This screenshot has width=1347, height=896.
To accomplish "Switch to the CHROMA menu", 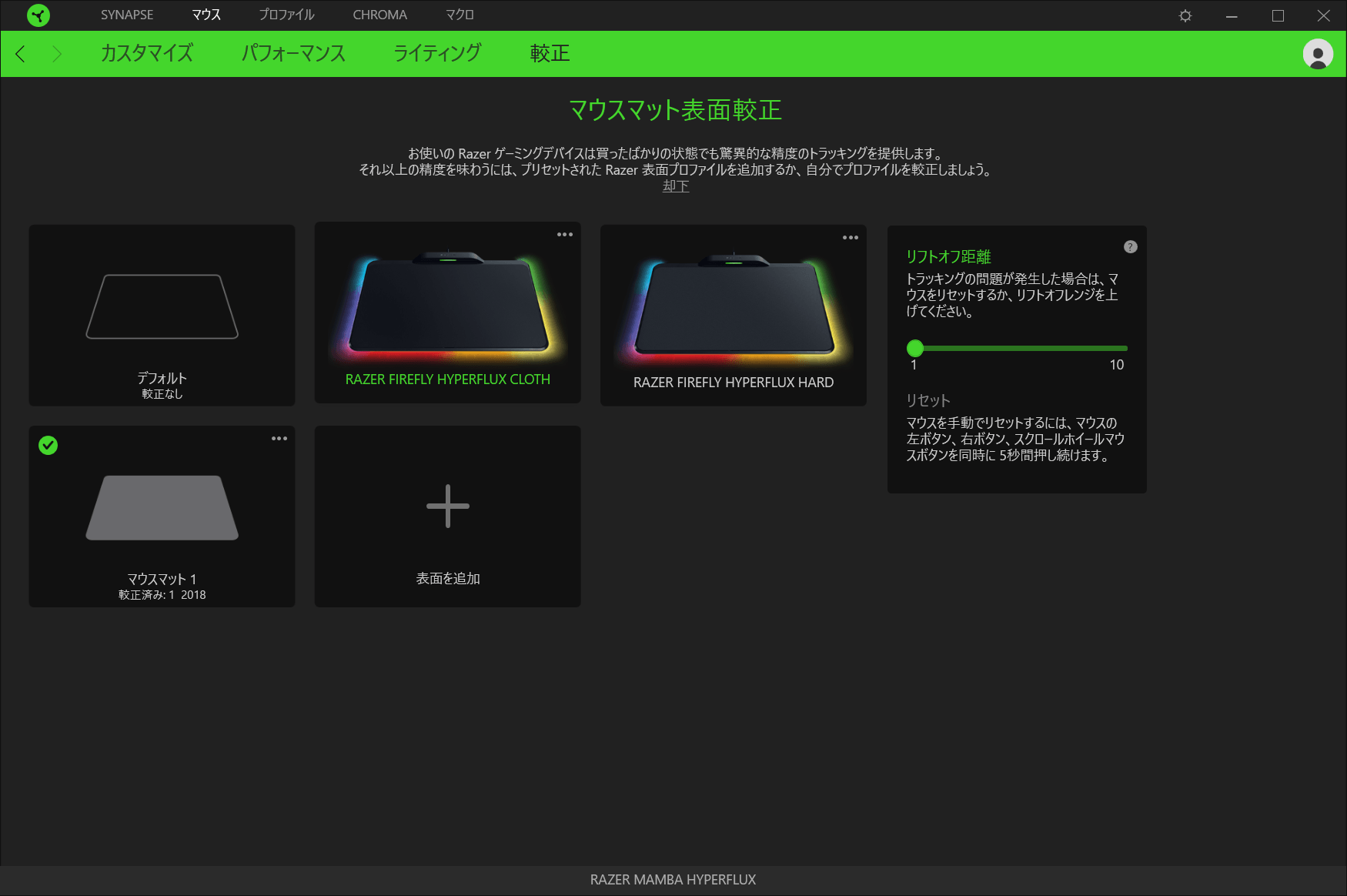I will pos(379,15).
